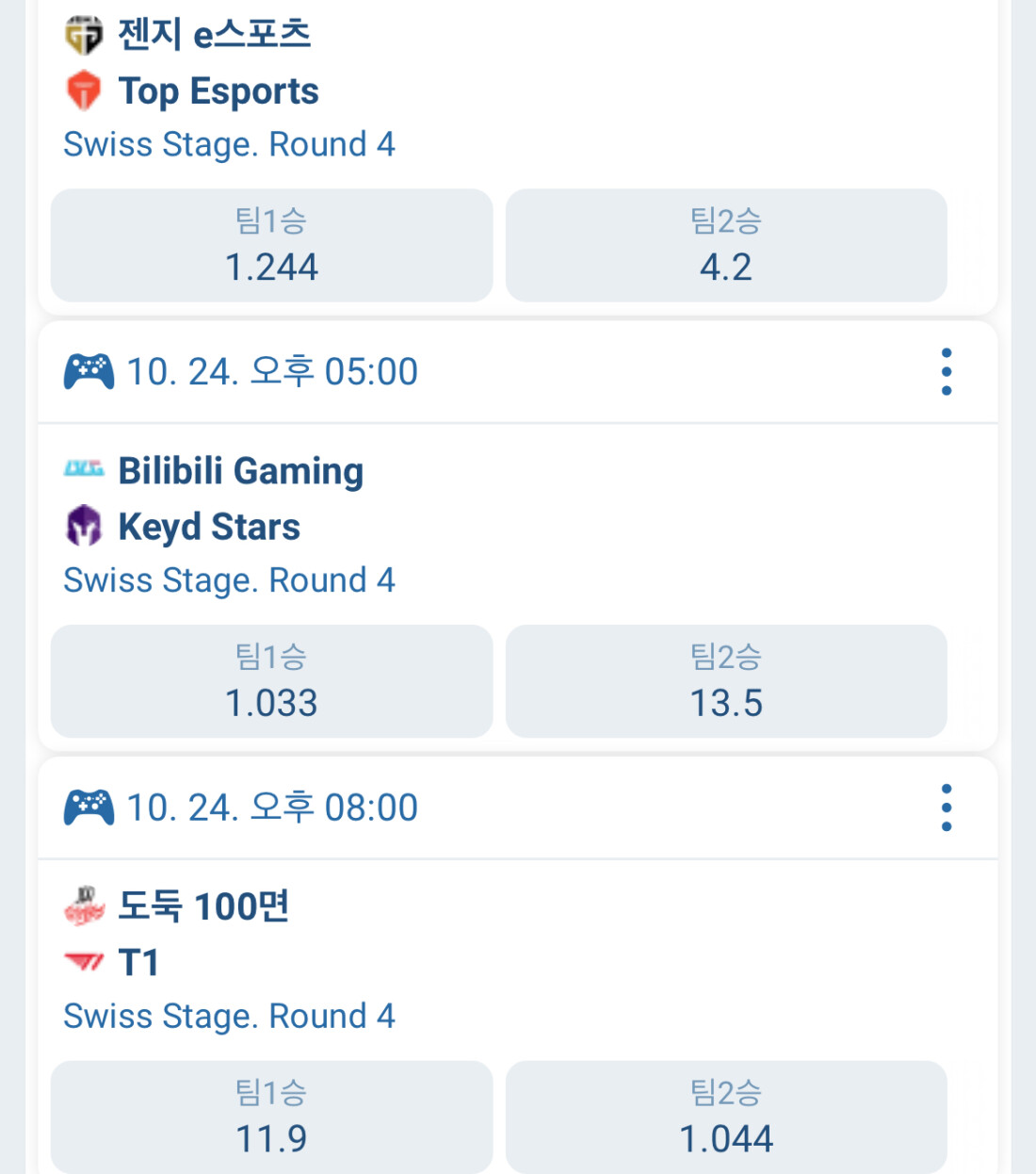Open the three-dot menu for 05:00 match
The height and width of the screenshot is (1174, 1036).
click(947, 372)
